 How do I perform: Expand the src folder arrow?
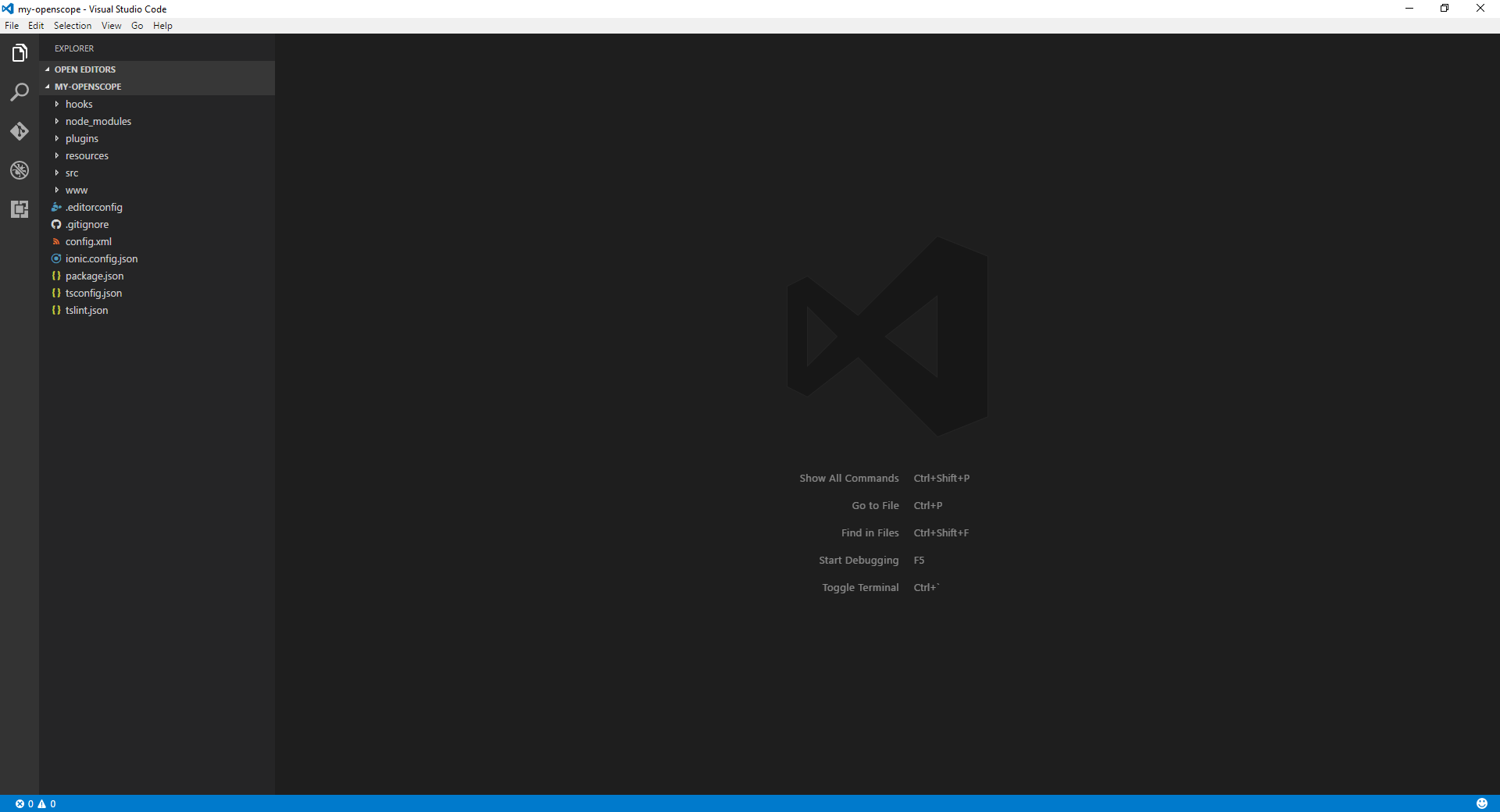[56, 173]
